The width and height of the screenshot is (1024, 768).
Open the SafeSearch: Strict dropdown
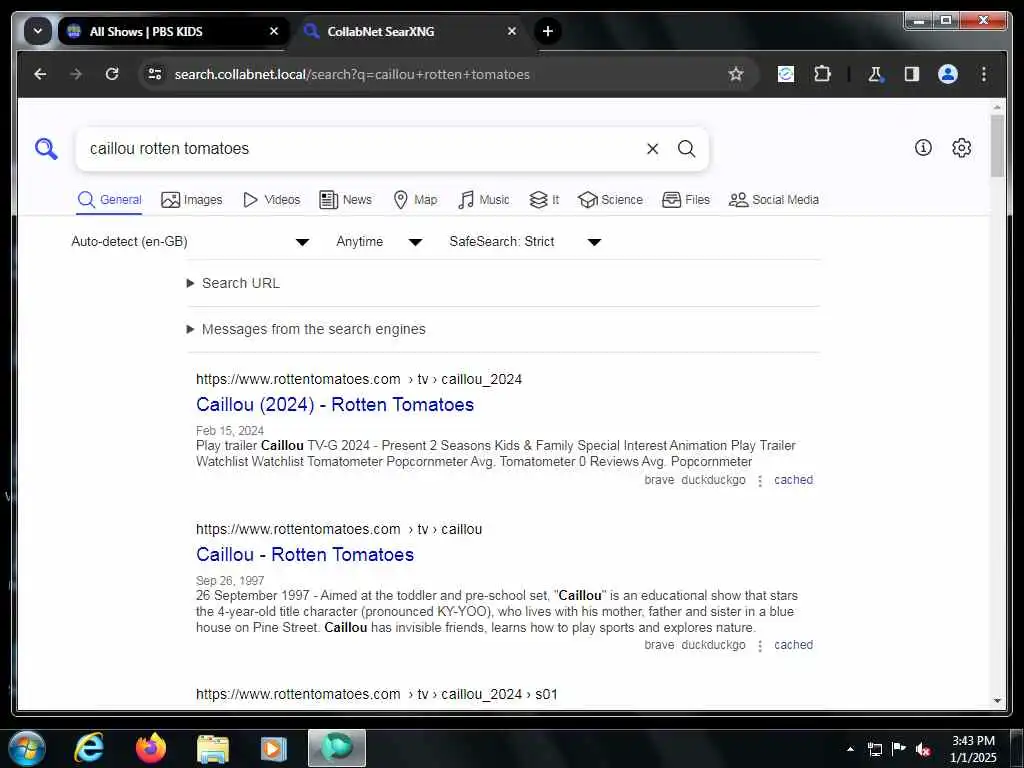pyautogui.click(x=525, y=242)
